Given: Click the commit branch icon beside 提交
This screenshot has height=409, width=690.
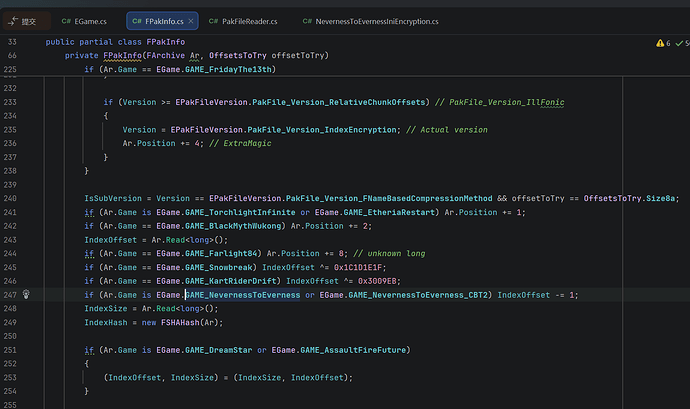Looking at the screenshot, I should coord(13,21).
